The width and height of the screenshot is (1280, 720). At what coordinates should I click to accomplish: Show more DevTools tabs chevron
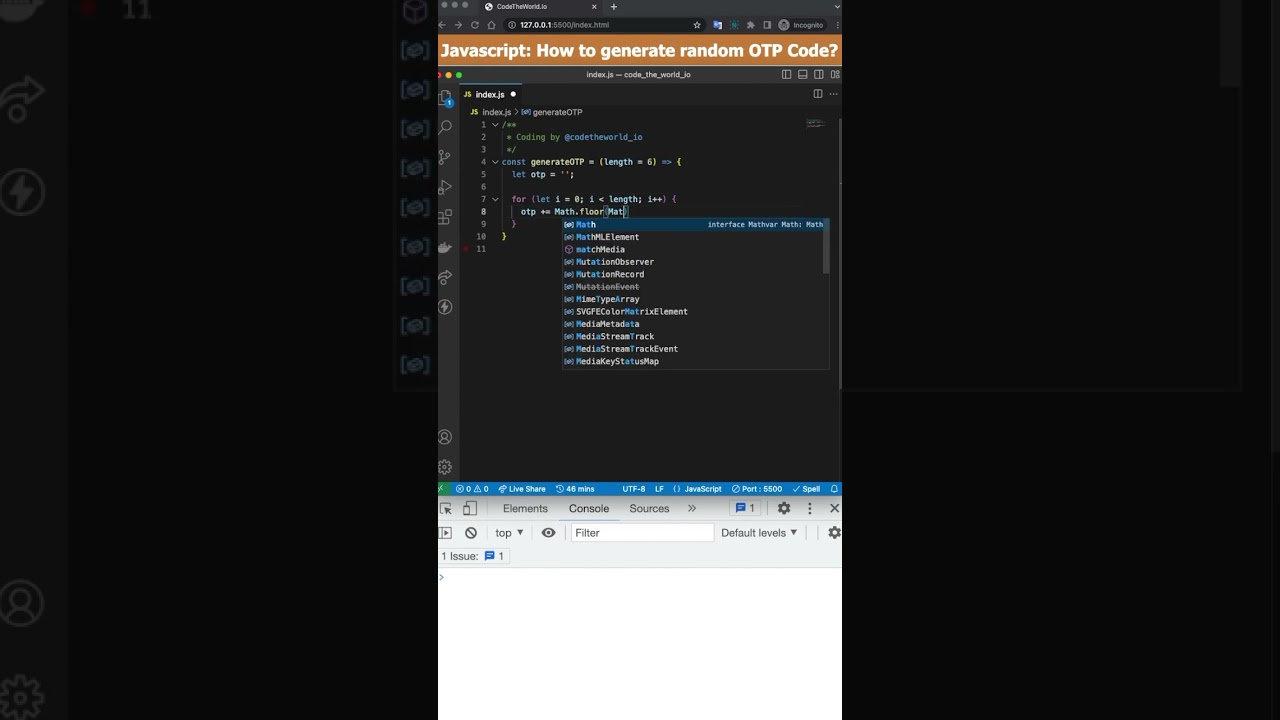click(691, 508)
